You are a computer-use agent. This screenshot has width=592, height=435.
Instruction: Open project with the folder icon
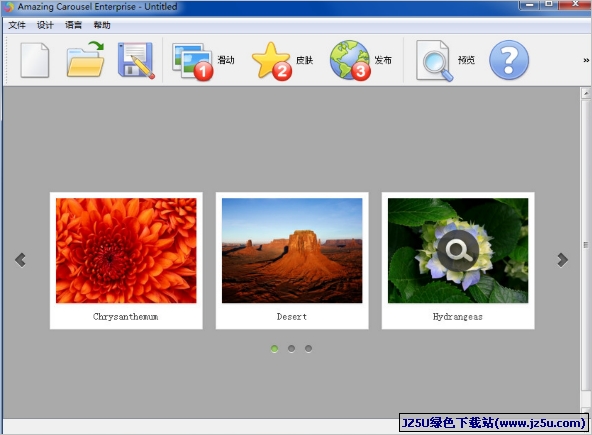tap(86, 60)
